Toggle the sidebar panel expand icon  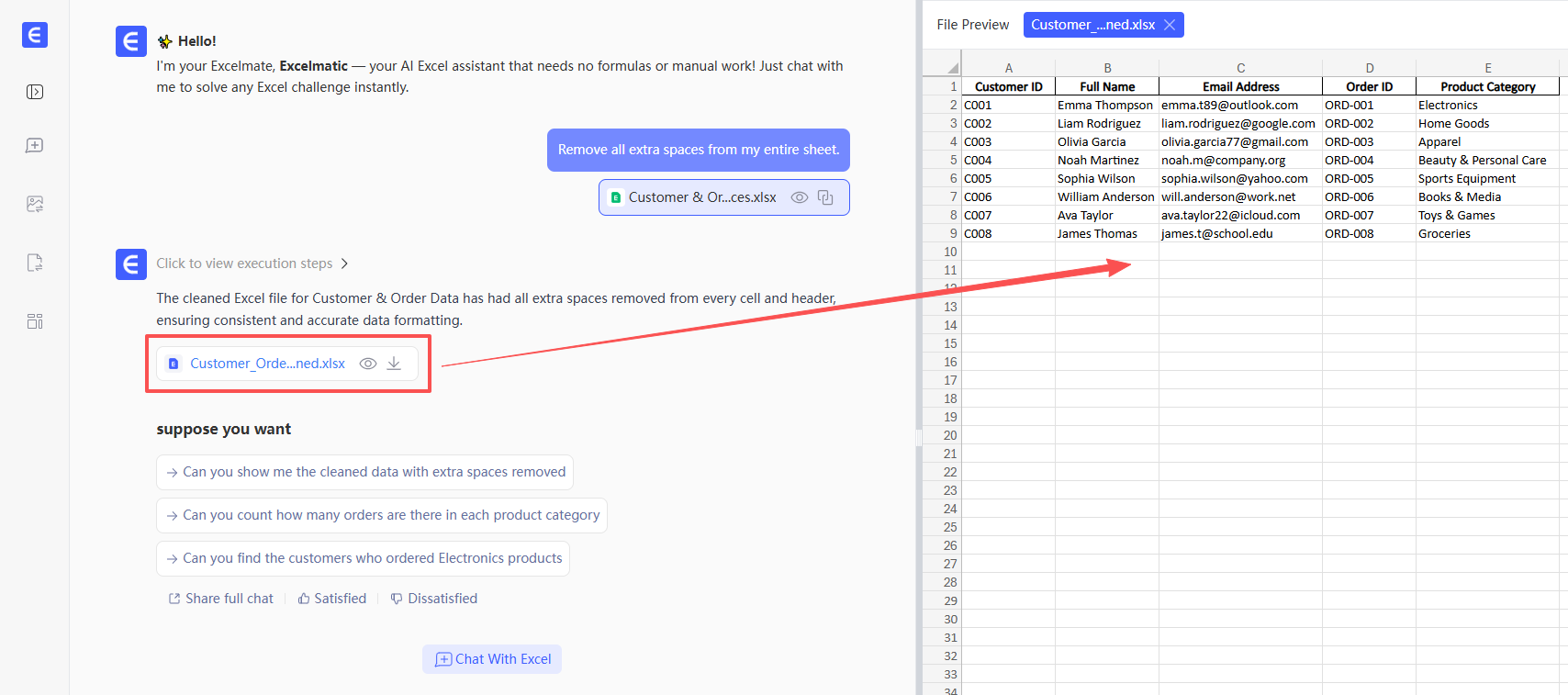pyautogui.click(x=35, y=92)
